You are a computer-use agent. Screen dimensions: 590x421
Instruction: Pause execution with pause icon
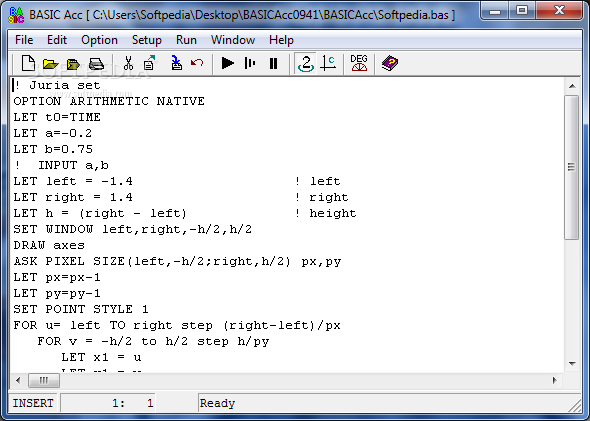tap(274, 63)
